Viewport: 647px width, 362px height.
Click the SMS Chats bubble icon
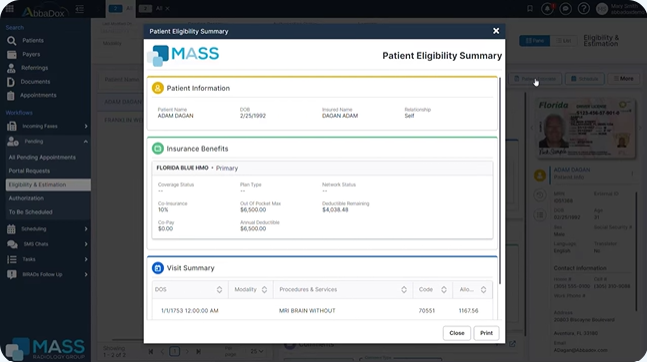pos(12,244)
